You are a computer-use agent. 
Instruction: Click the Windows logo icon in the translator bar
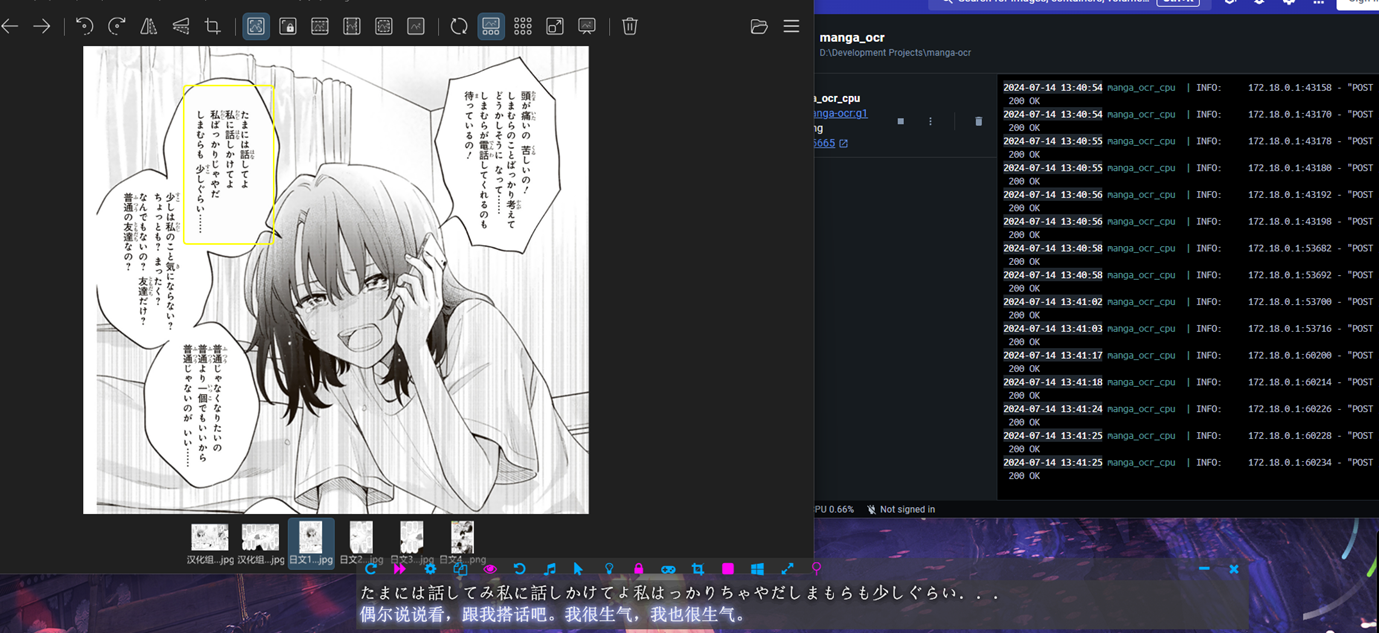[x=757, y=569]
